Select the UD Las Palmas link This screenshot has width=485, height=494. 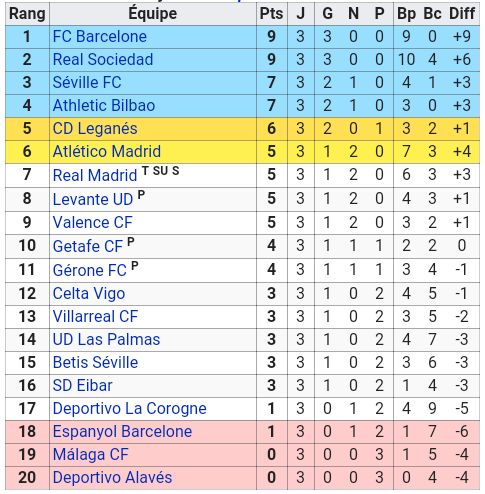[x=106, y=339]
